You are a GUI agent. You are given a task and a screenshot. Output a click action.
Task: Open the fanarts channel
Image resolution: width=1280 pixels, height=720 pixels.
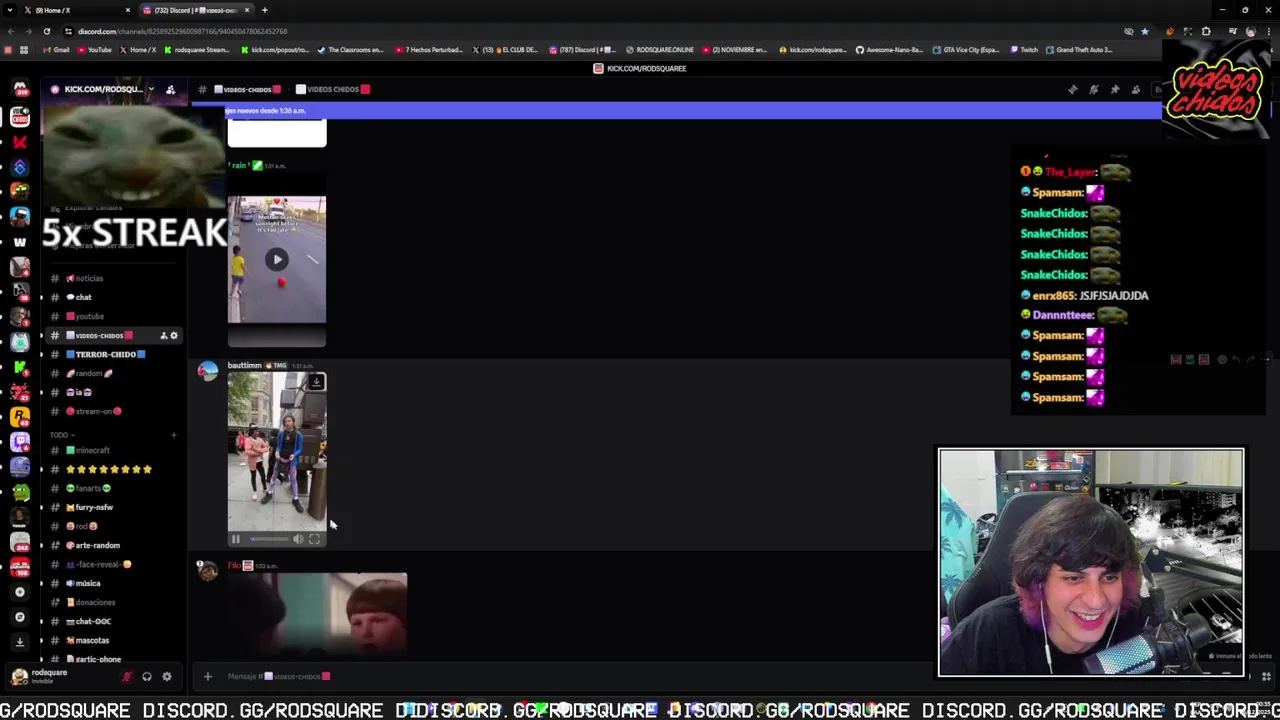point(112,488)
